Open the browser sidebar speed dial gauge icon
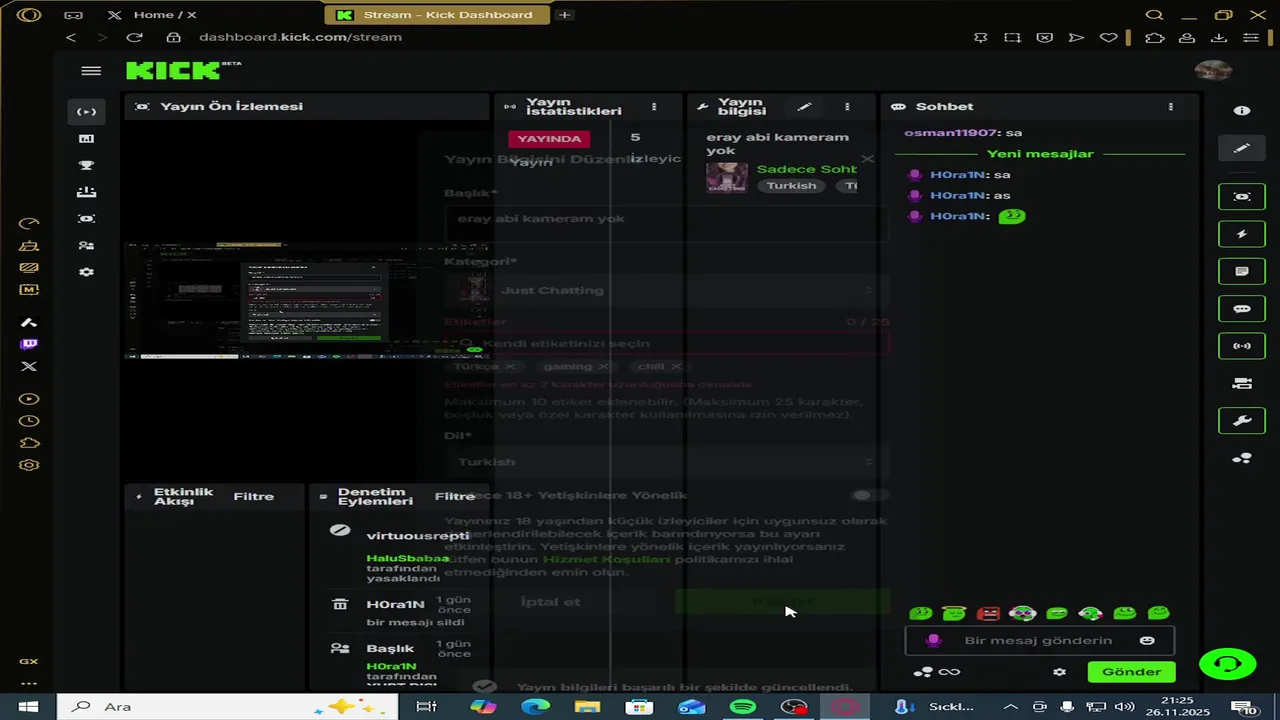Viewport: 1280px width, 720px height. [29, 224]
